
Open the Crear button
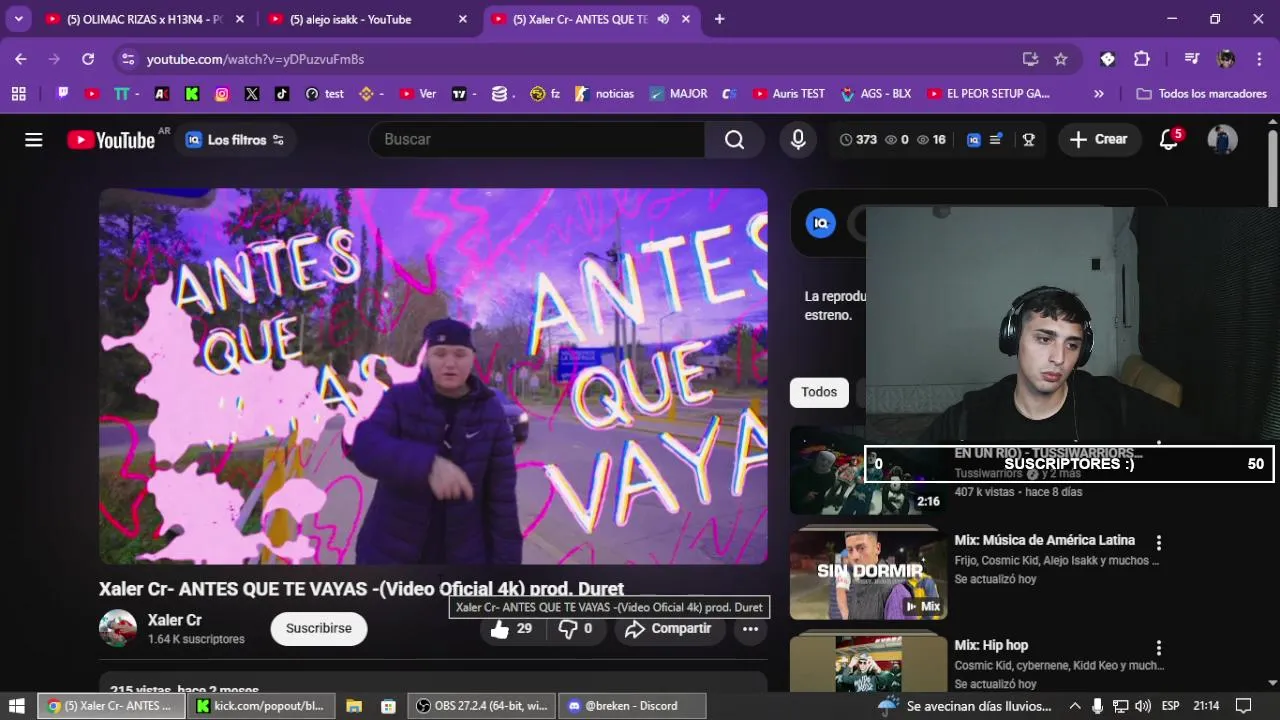pyautogui.click(x=1098, y=139)
